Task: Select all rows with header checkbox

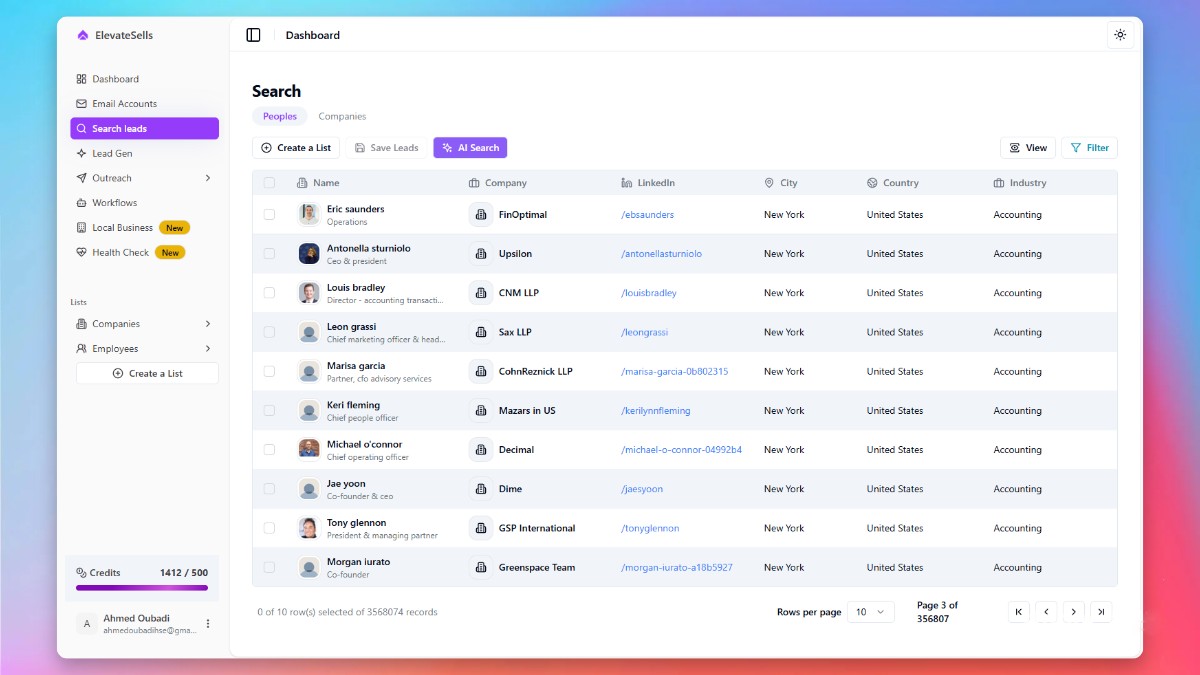Action: coord(269,183)
